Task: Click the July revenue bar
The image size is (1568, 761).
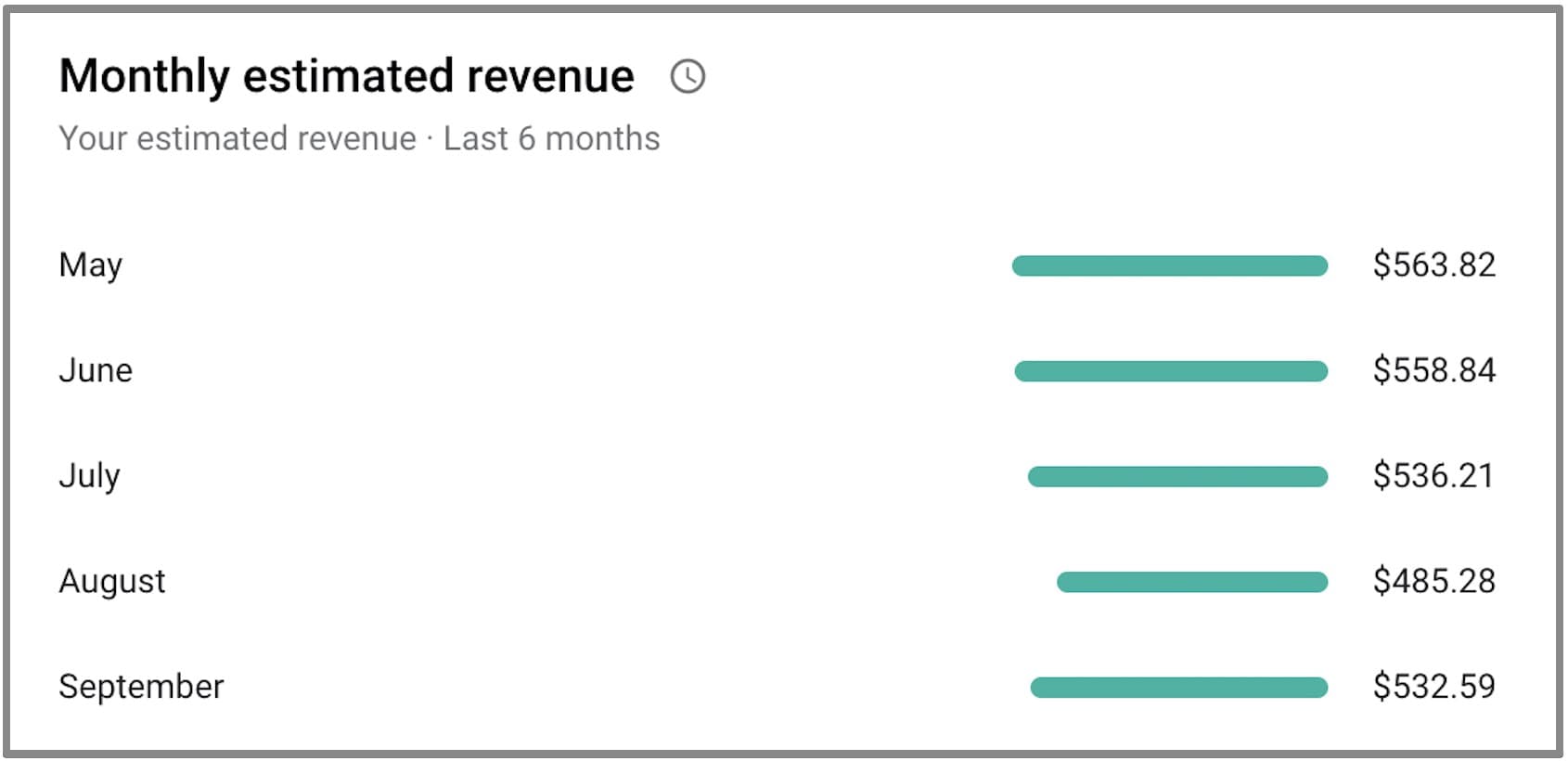Action: [1178, 477]
